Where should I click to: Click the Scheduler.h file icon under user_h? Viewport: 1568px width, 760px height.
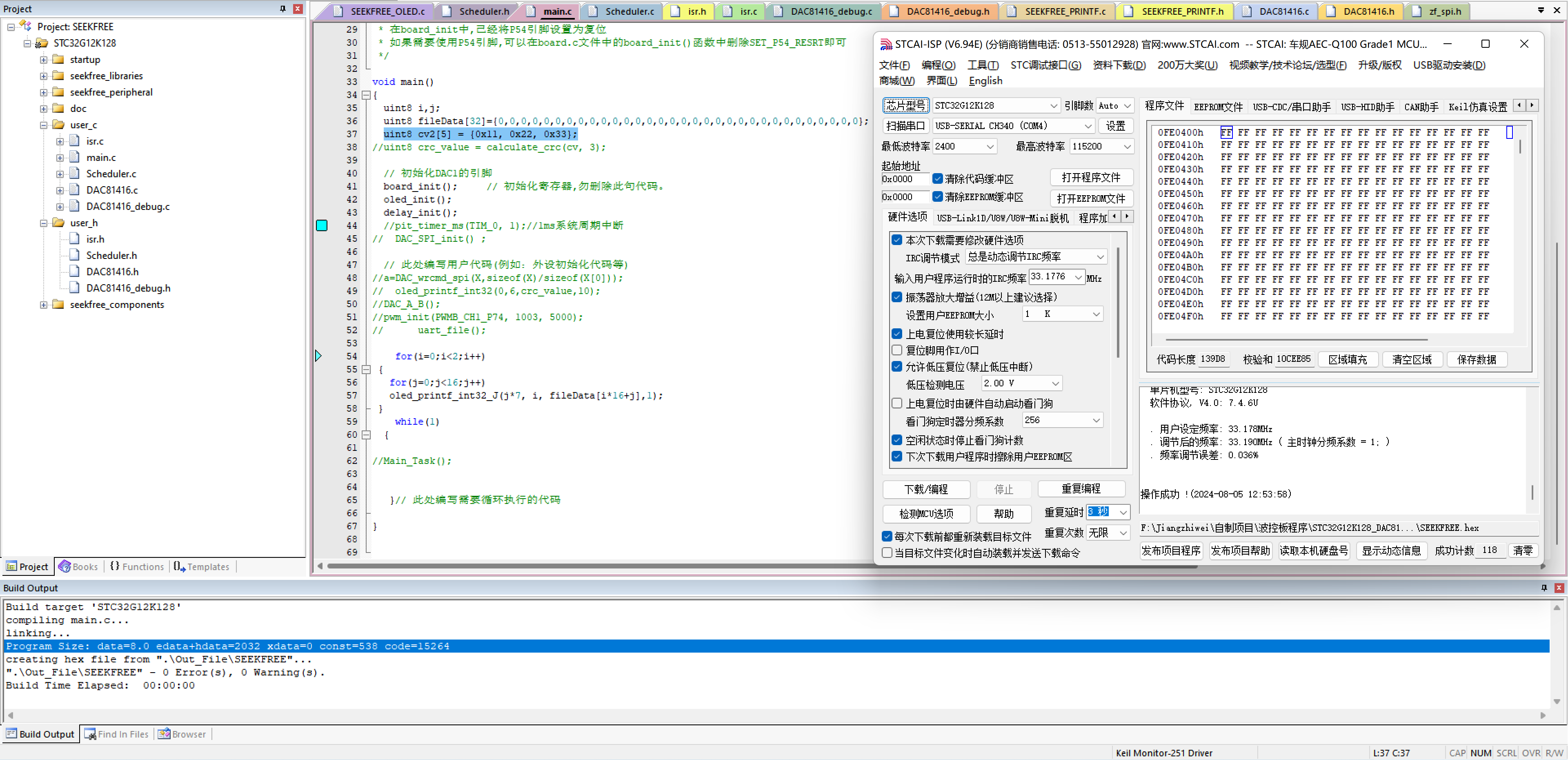75,255
